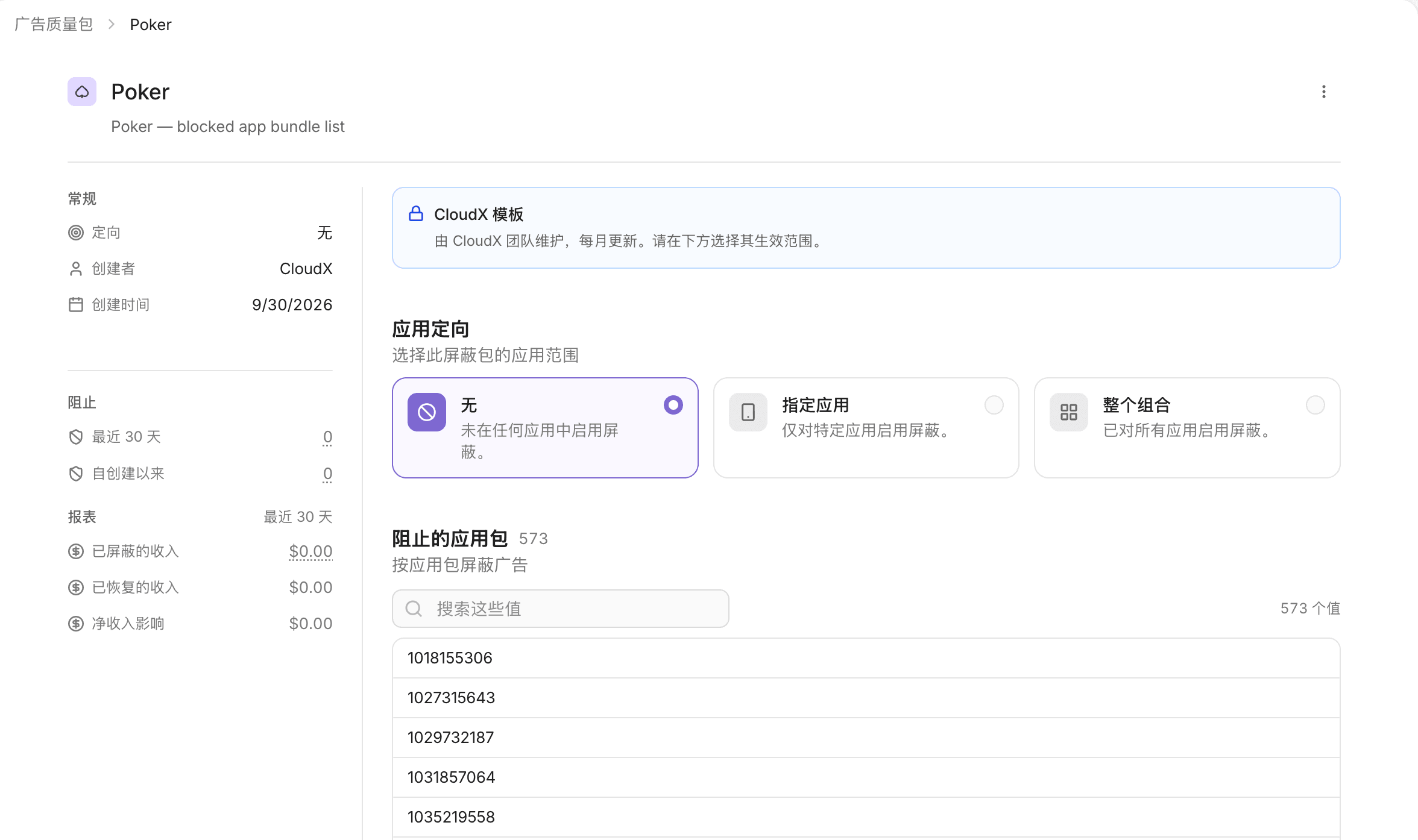The height and width of the screenshot is (840, 1418).
Task: Click the magnifier icon in search box
Action: (414, 609)
